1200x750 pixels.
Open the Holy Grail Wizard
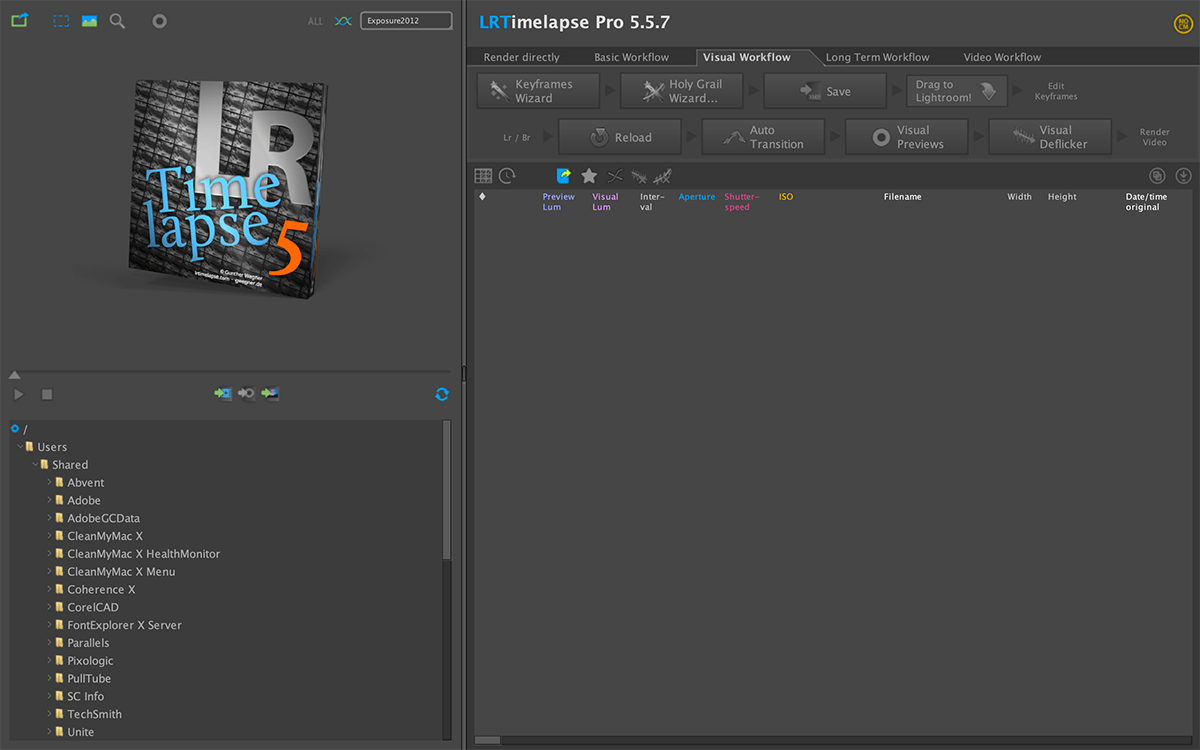[682, 91]
